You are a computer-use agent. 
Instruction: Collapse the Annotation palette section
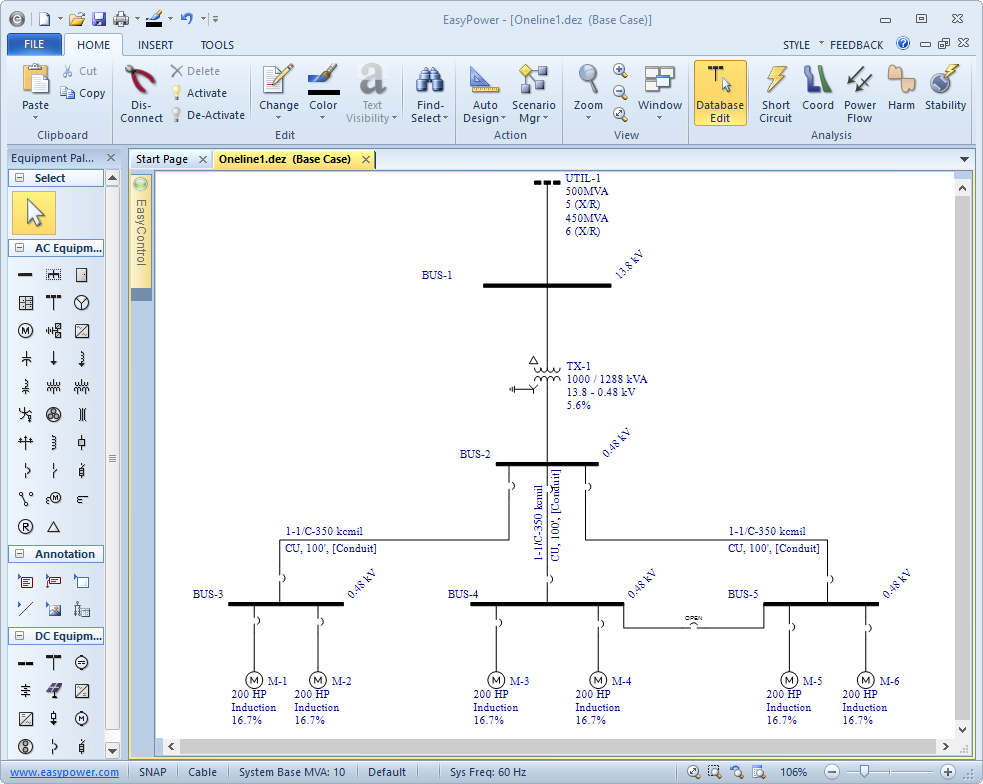pyautogui.click(x=19, y=554)
